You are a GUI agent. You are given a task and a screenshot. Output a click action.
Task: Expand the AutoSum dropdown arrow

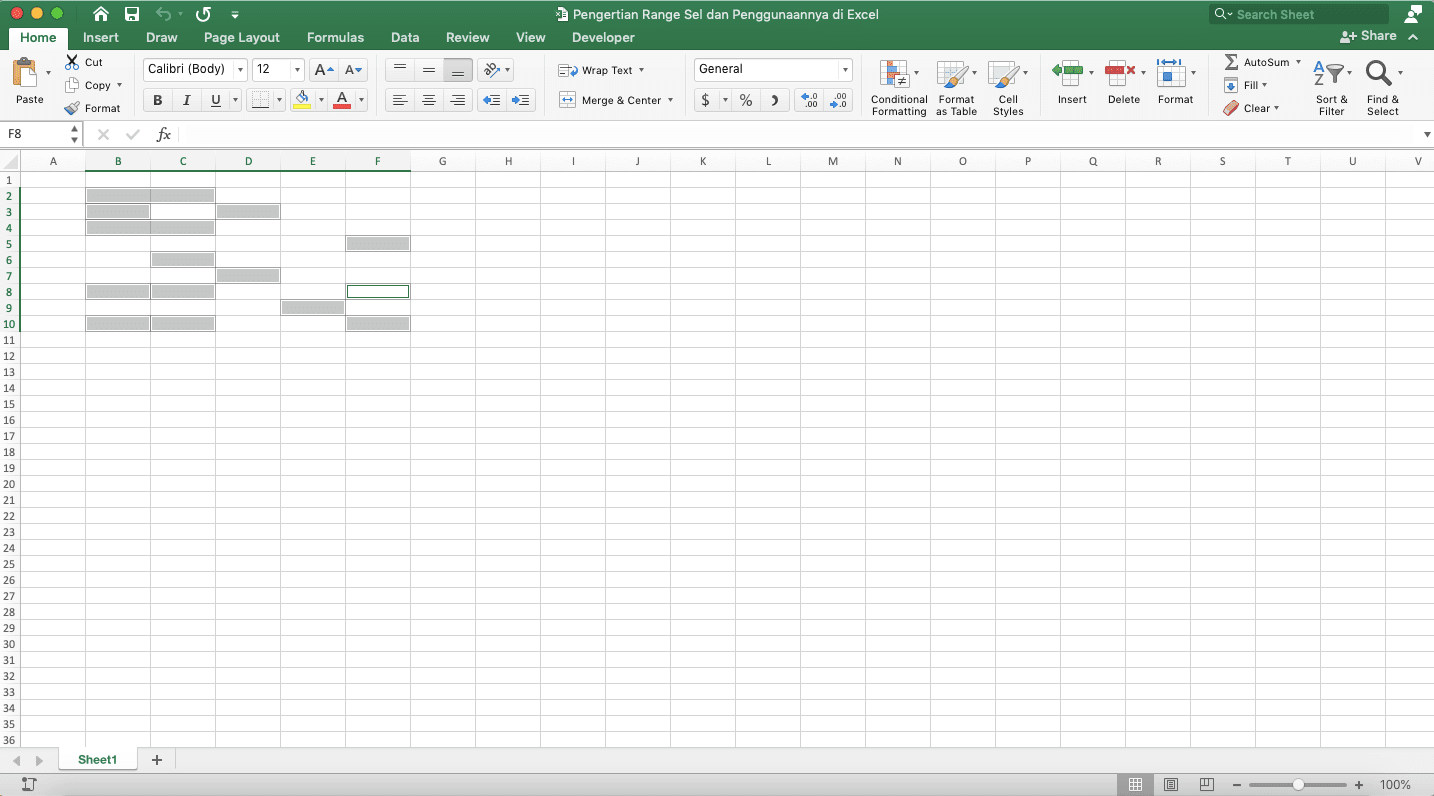(1298, 62)
